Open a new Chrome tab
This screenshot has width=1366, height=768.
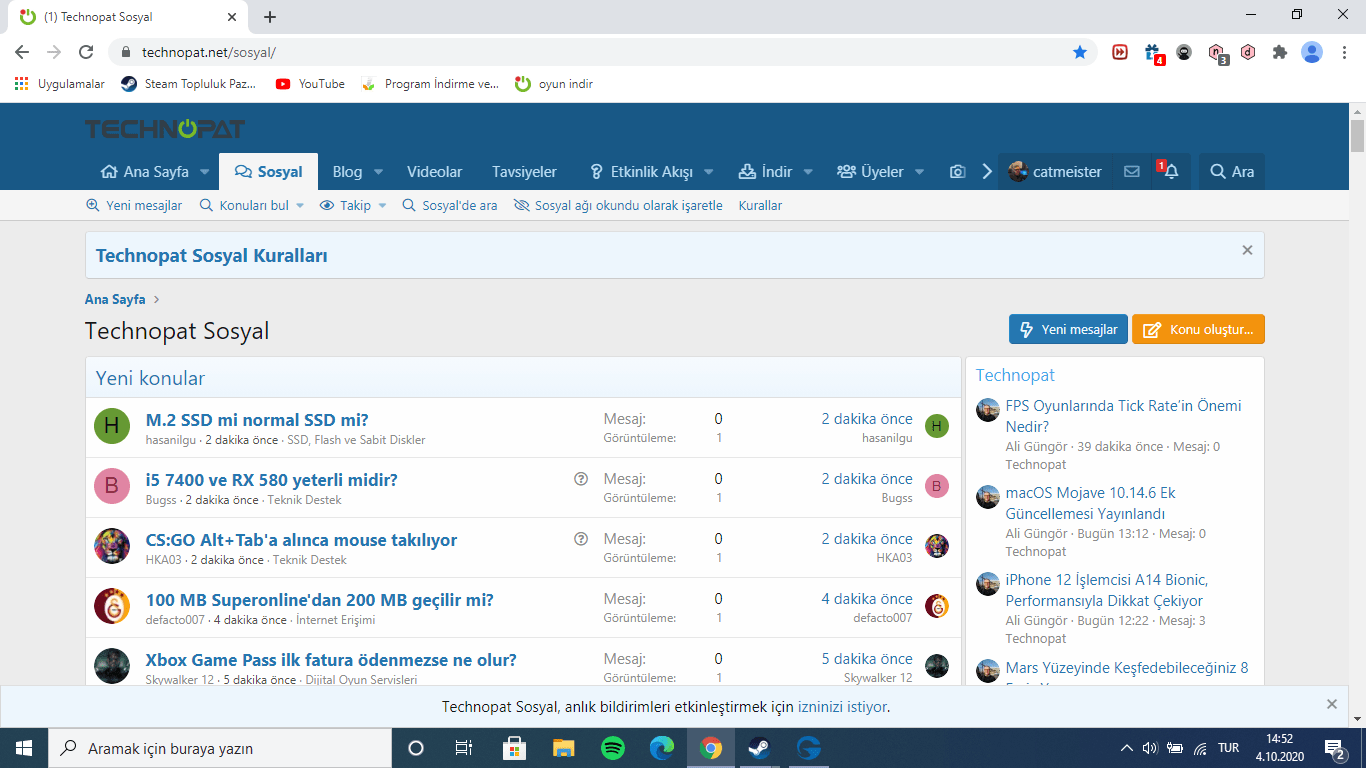pyautogui.click(x=270, y=17)
